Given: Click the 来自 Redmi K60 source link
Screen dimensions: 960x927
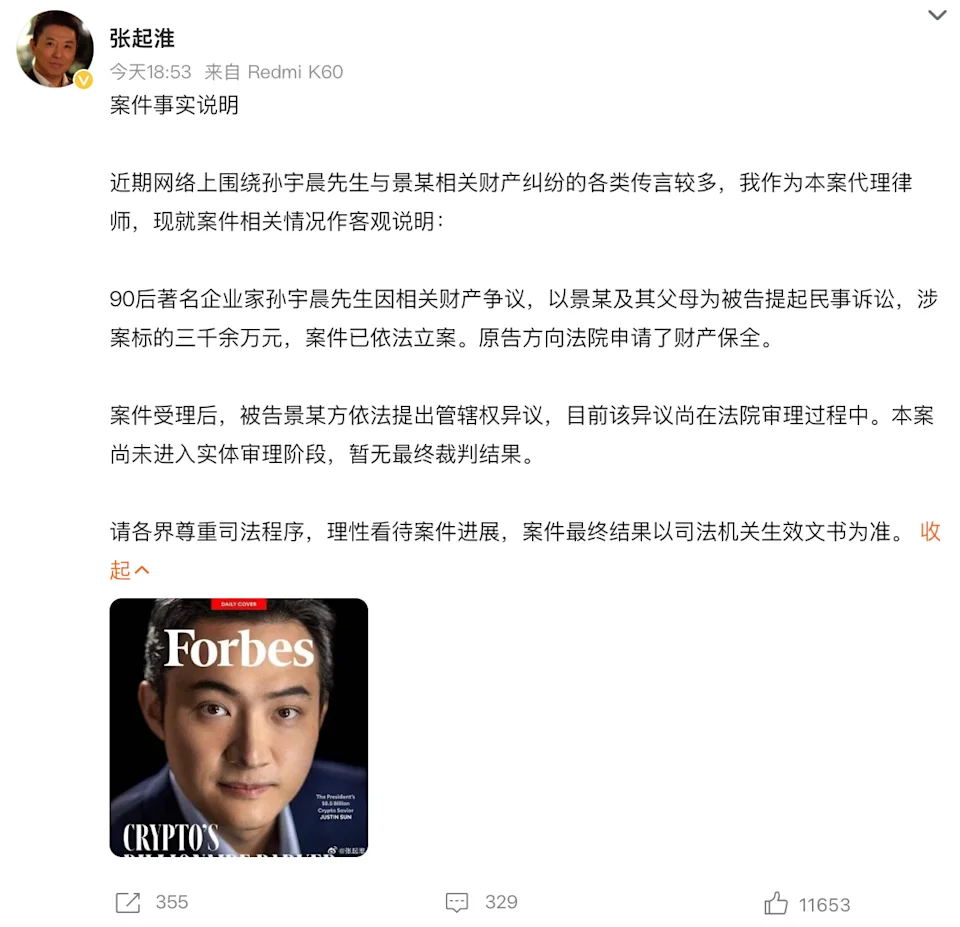Looking at the screenshot, I should click(x=274, y=72).
